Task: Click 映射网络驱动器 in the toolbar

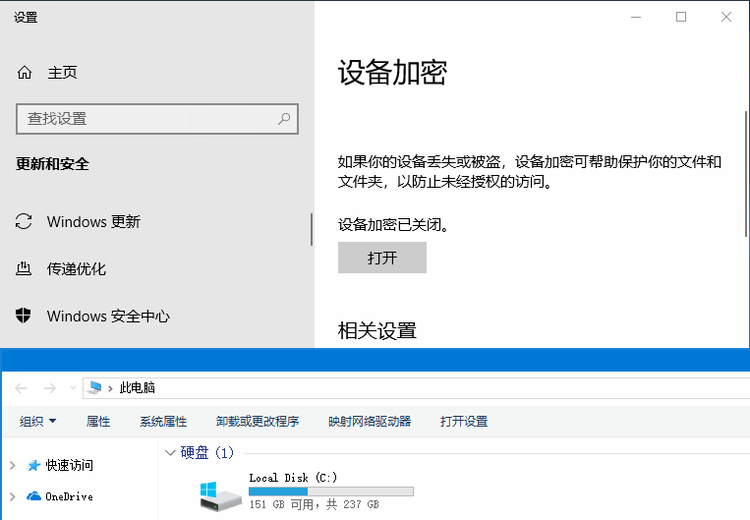Action: tap(370, 421)
